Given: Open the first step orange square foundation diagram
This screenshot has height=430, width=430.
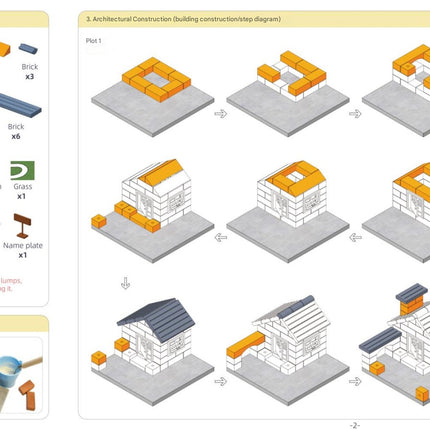Looking at the screenshot, I should pos(153,97).
